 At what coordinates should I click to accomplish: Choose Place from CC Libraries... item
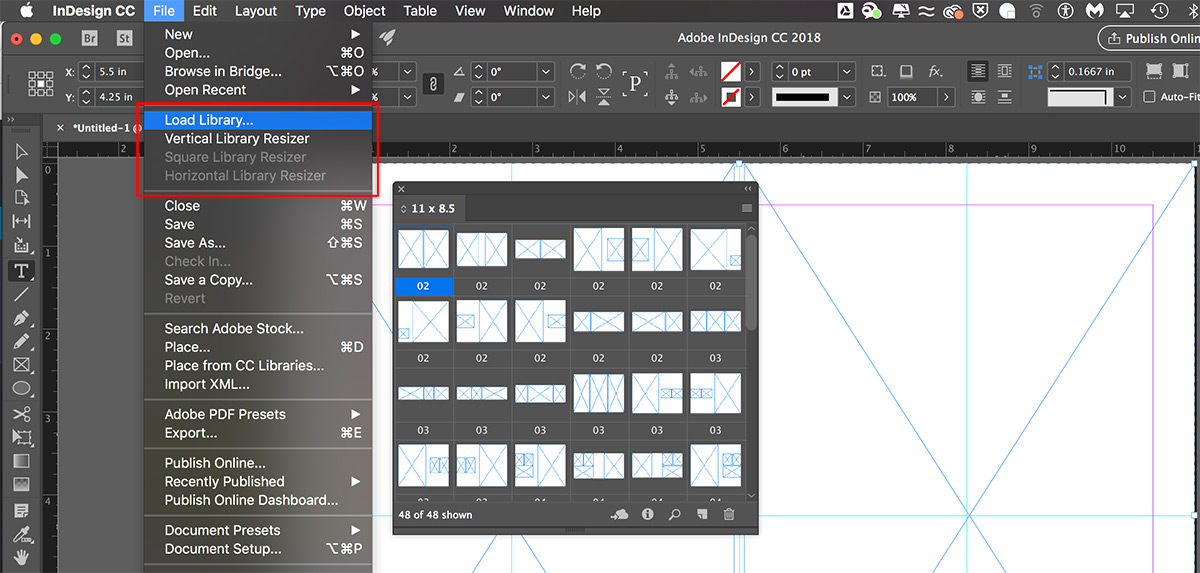pyautogui.click(x=258, y=366)
